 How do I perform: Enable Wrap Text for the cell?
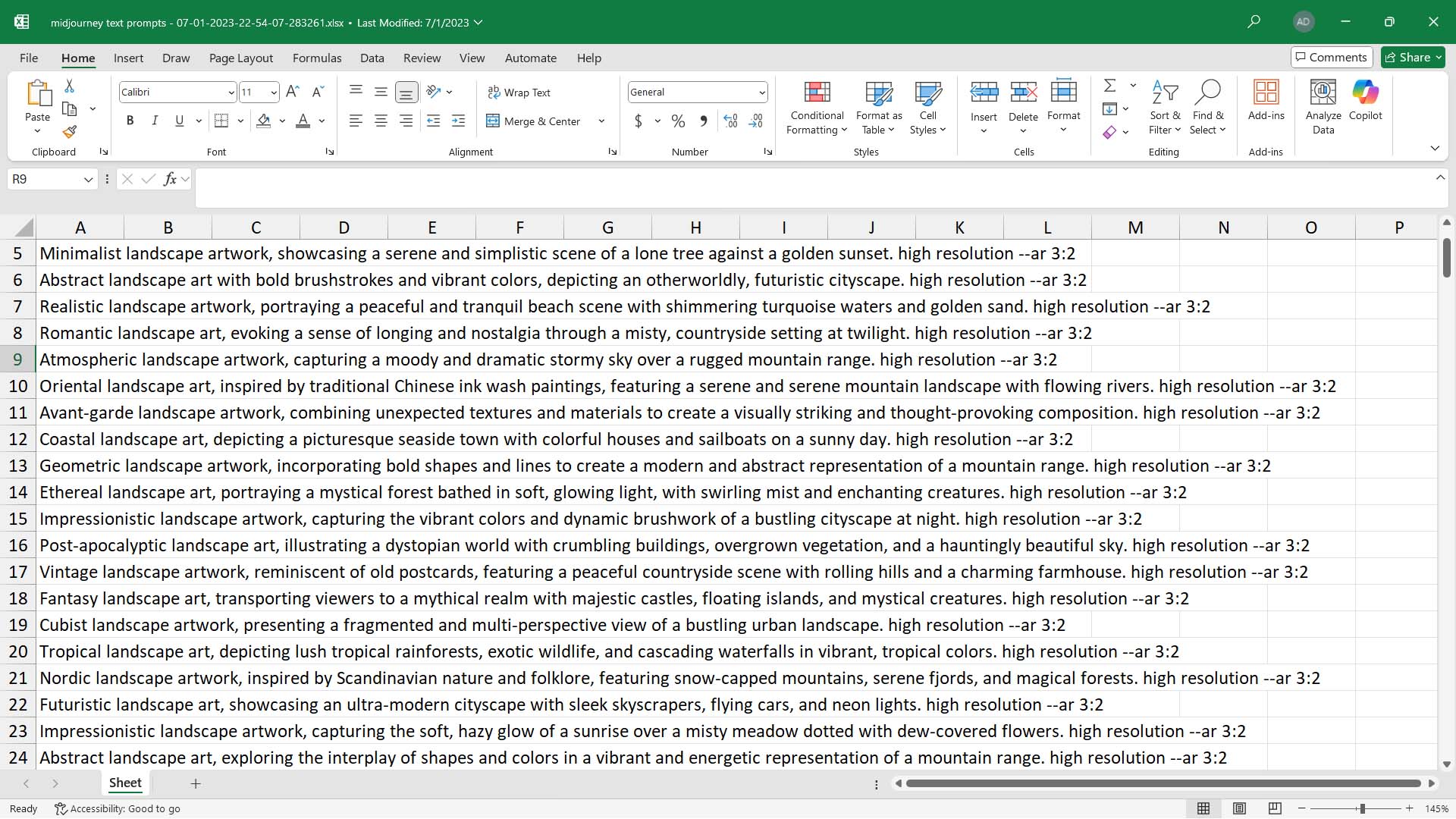(519, 92)
